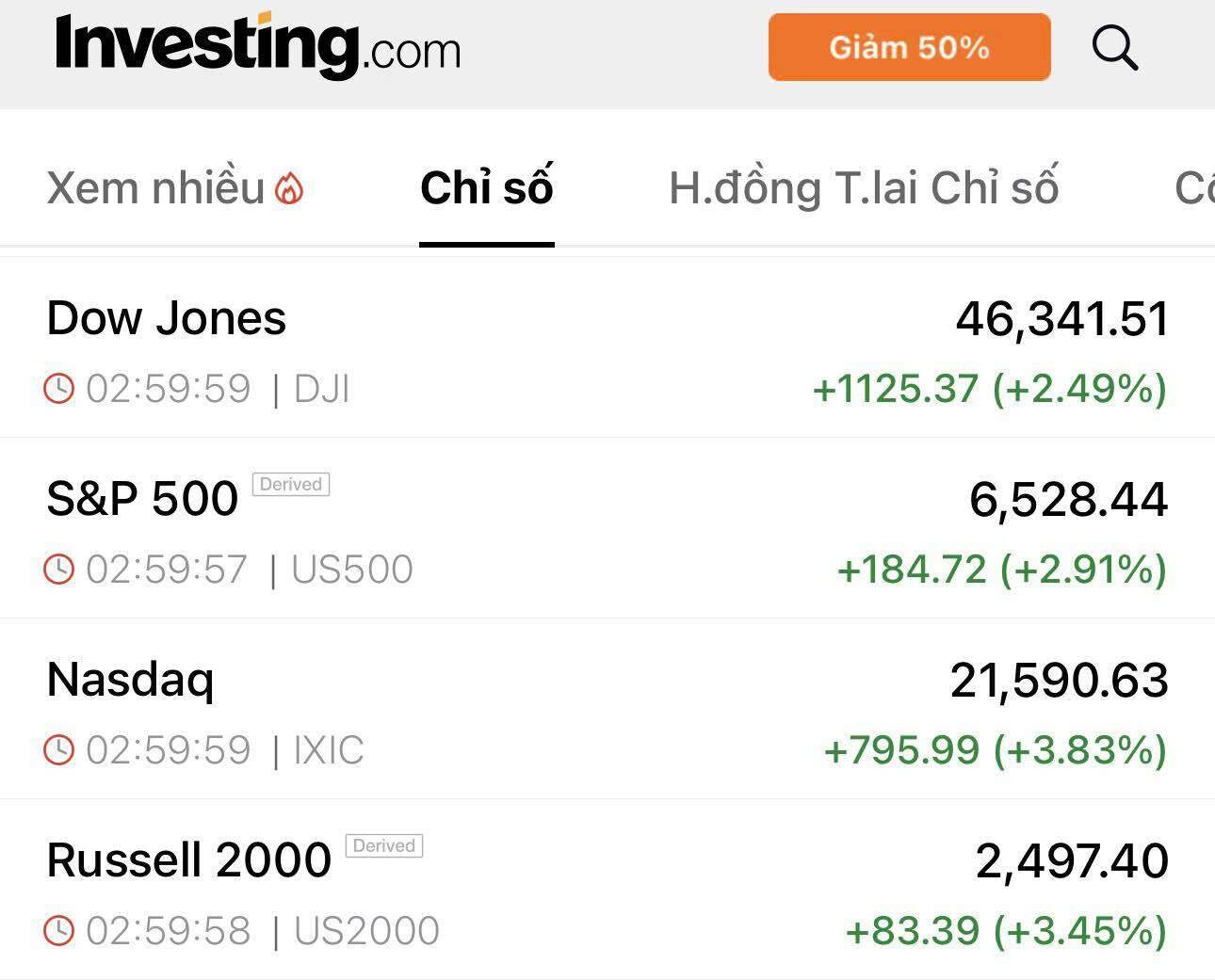Click the Dow Jones price 46,341.51
Viewport: 1215px width, 980px height.
pyautogui.click(x=1061, y=318)
